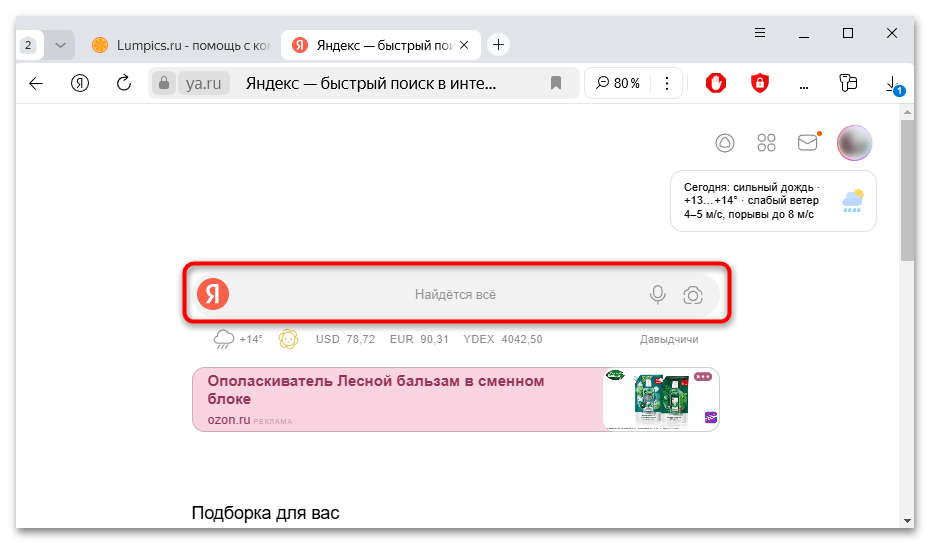Image resolution: width=930 pixels, height=544 pixels.
Task: Click the vertical scrollbar thumb
Action: coord(907,190)
